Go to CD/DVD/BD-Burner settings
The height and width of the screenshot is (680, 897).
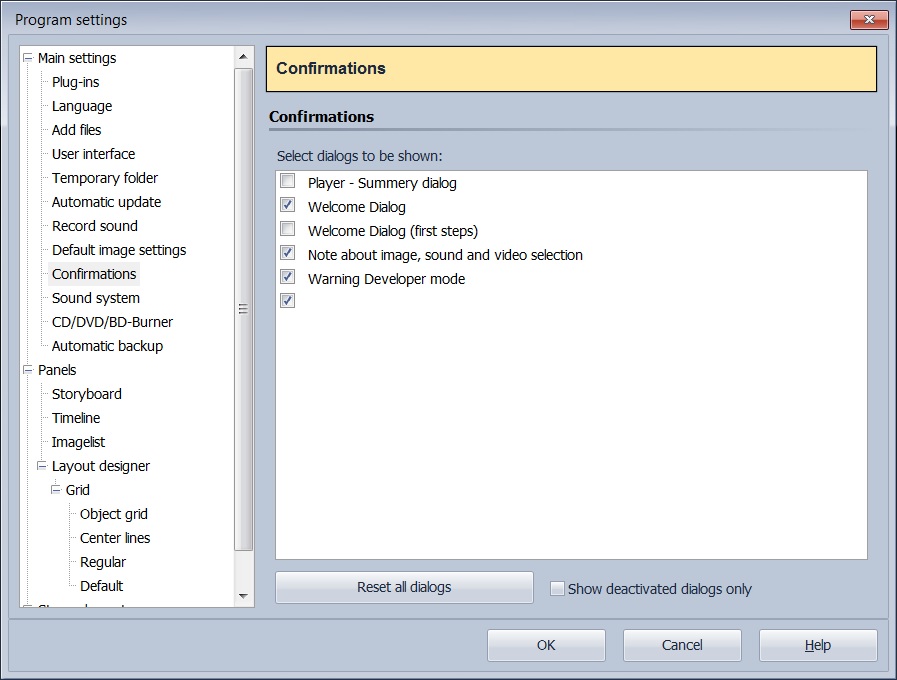pos(112,322)
